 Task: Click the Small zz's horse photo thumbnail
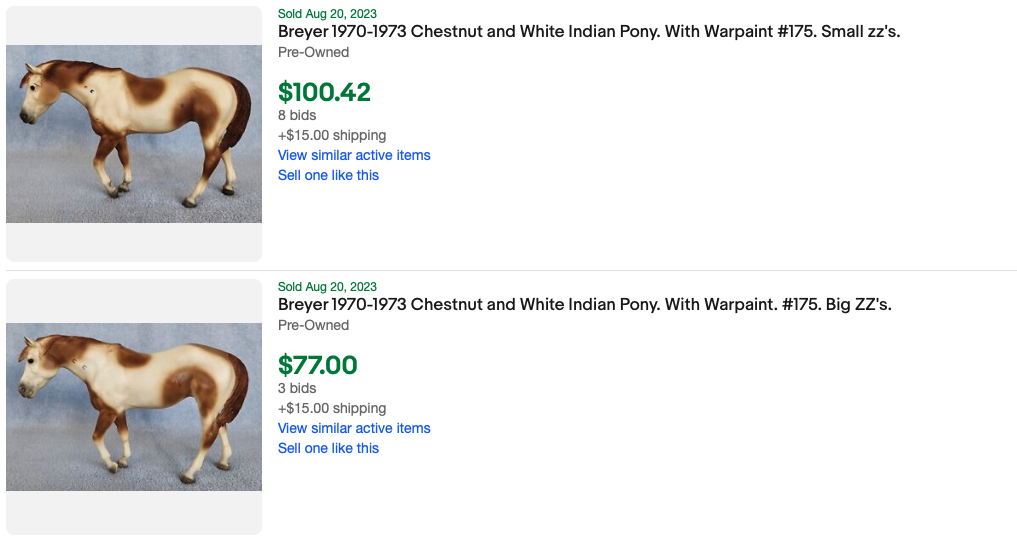click(x=134, y=134)
